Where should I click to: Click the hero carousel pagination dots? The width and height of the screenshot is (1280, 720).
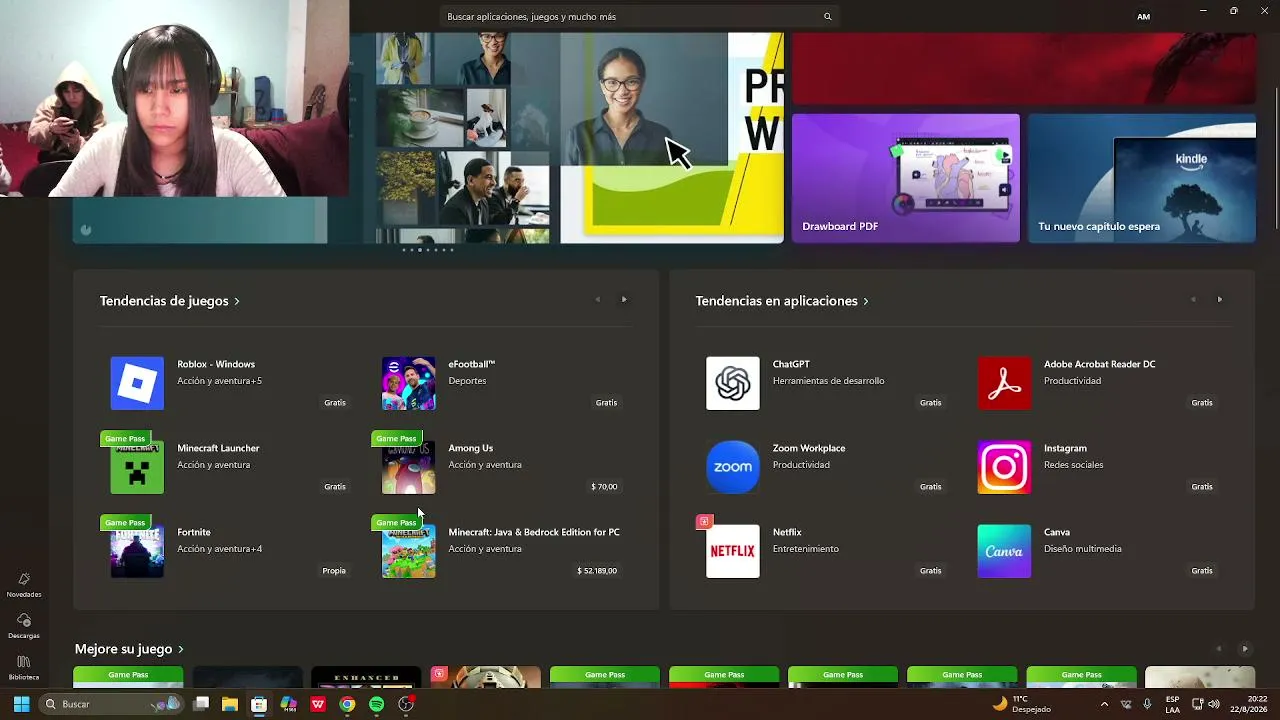428,250
